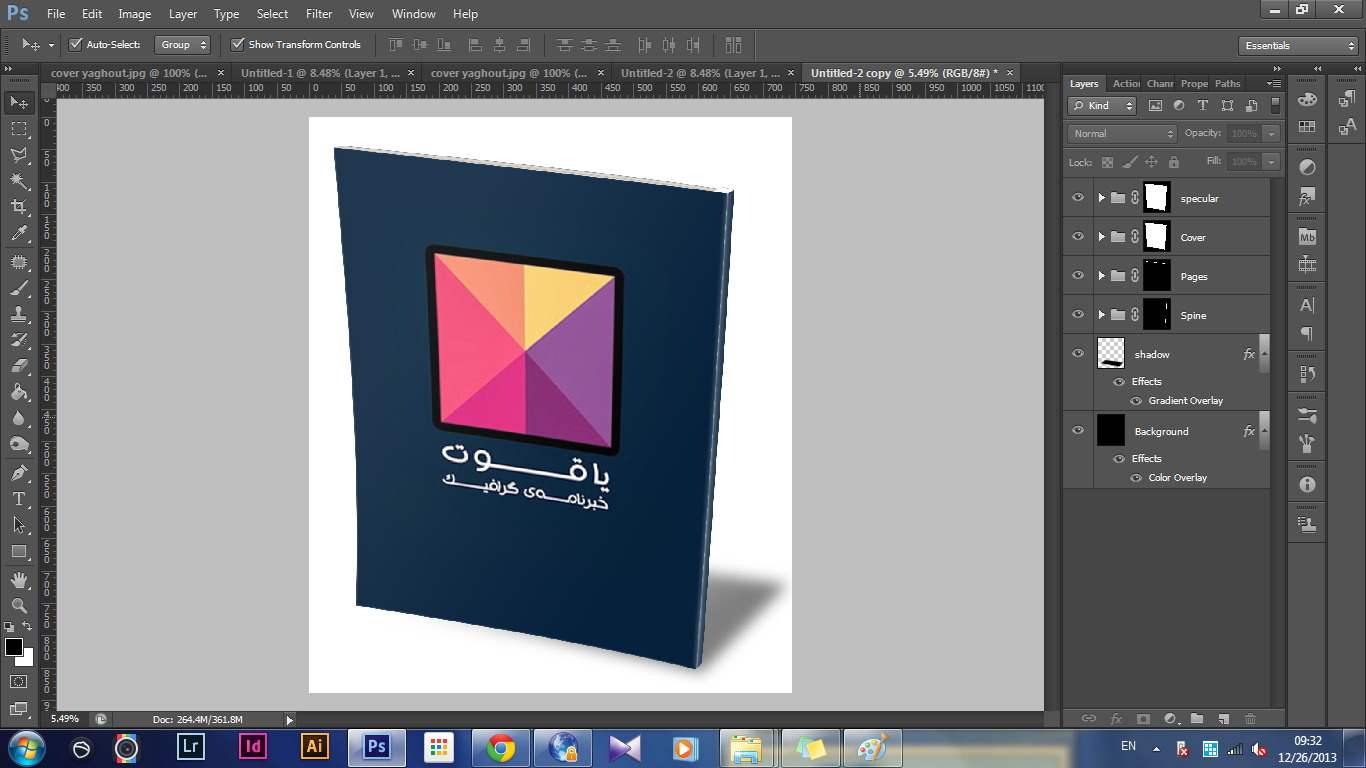The height and width of the screenshot is (768, 1366).
Task: Select the Zoom tool
Action: tap(18, 605)
